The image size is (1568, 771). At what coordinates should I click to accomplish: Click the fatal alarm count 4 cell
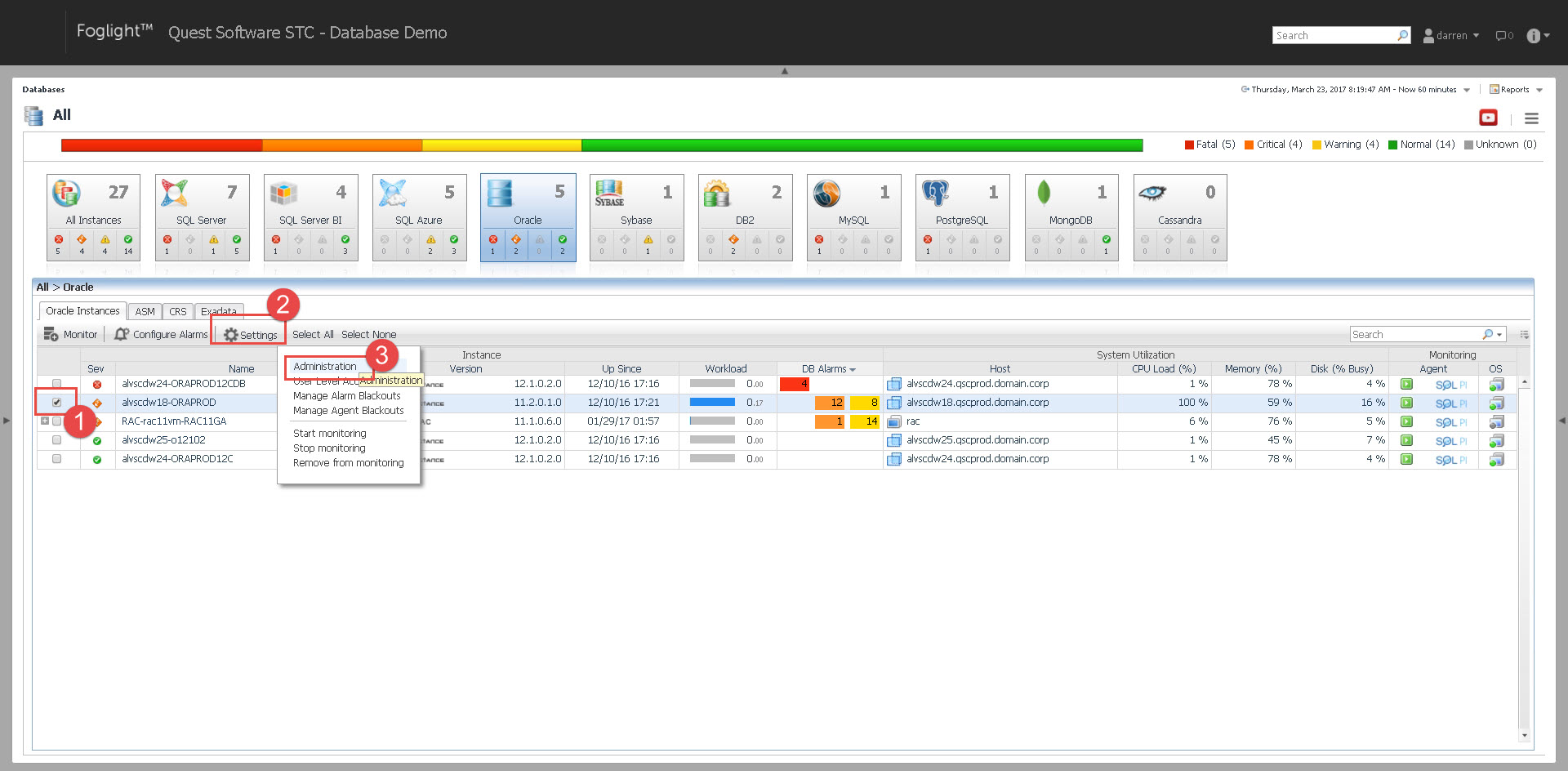pyautogui.click(x=794, y=384)
